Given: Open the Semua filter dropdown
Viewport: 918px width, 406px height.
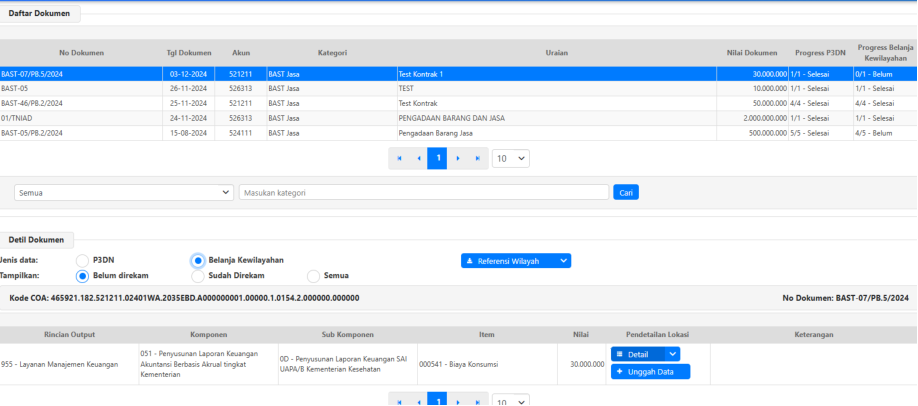Looking at the screenshot, I should tap(124, 192).
